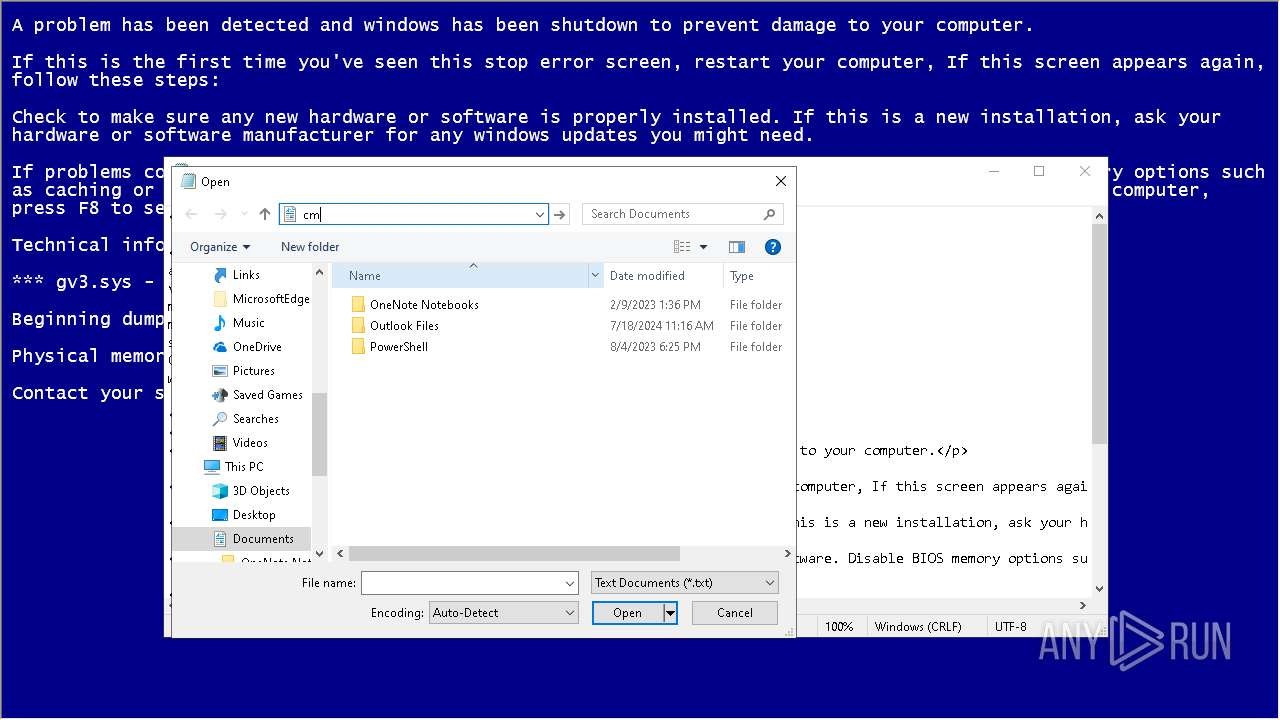Image resolution: width=1280 pixels, height=720 pixels.
Task: Click the address bar go-to arrow
Action: point(560,214)
